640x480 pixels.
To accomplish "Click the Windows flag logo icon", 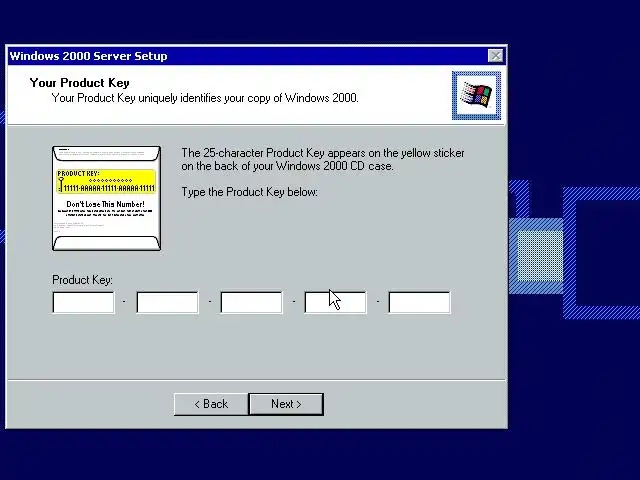I will (x=476, y=96).
